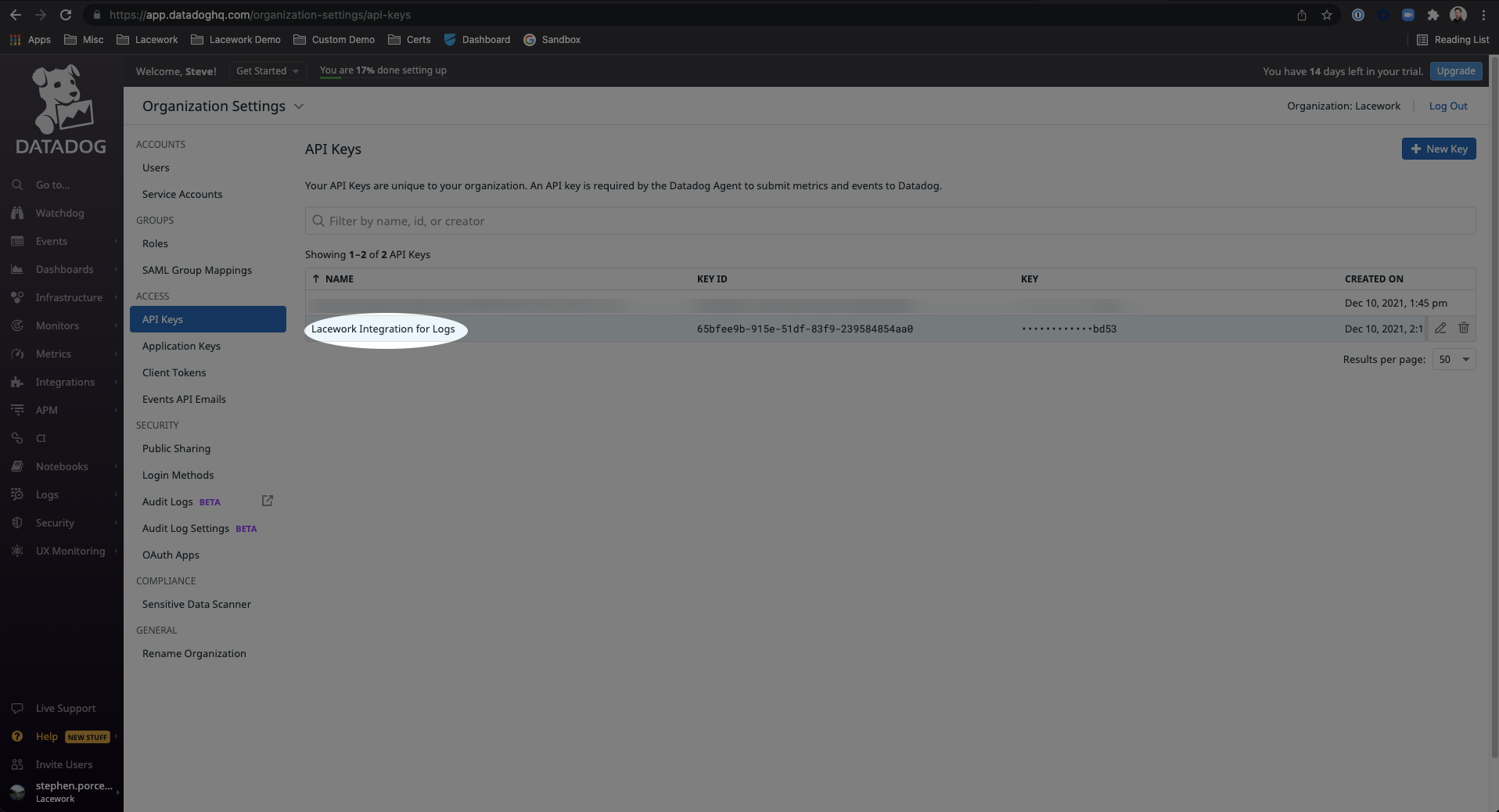Click the filter by name input field
Screen dimensions: 1499x812
click(x=890, y=221)
